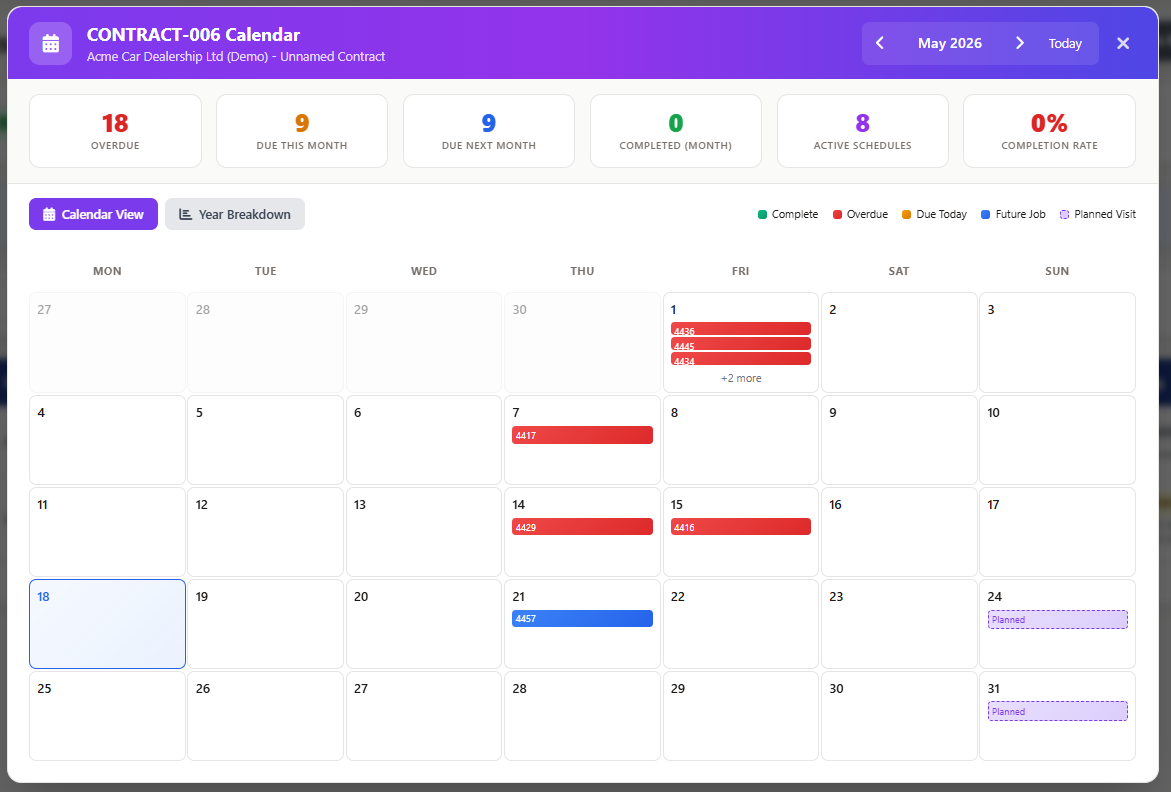
Task: Open the Overdue stat card
Action: coord(115,131)
